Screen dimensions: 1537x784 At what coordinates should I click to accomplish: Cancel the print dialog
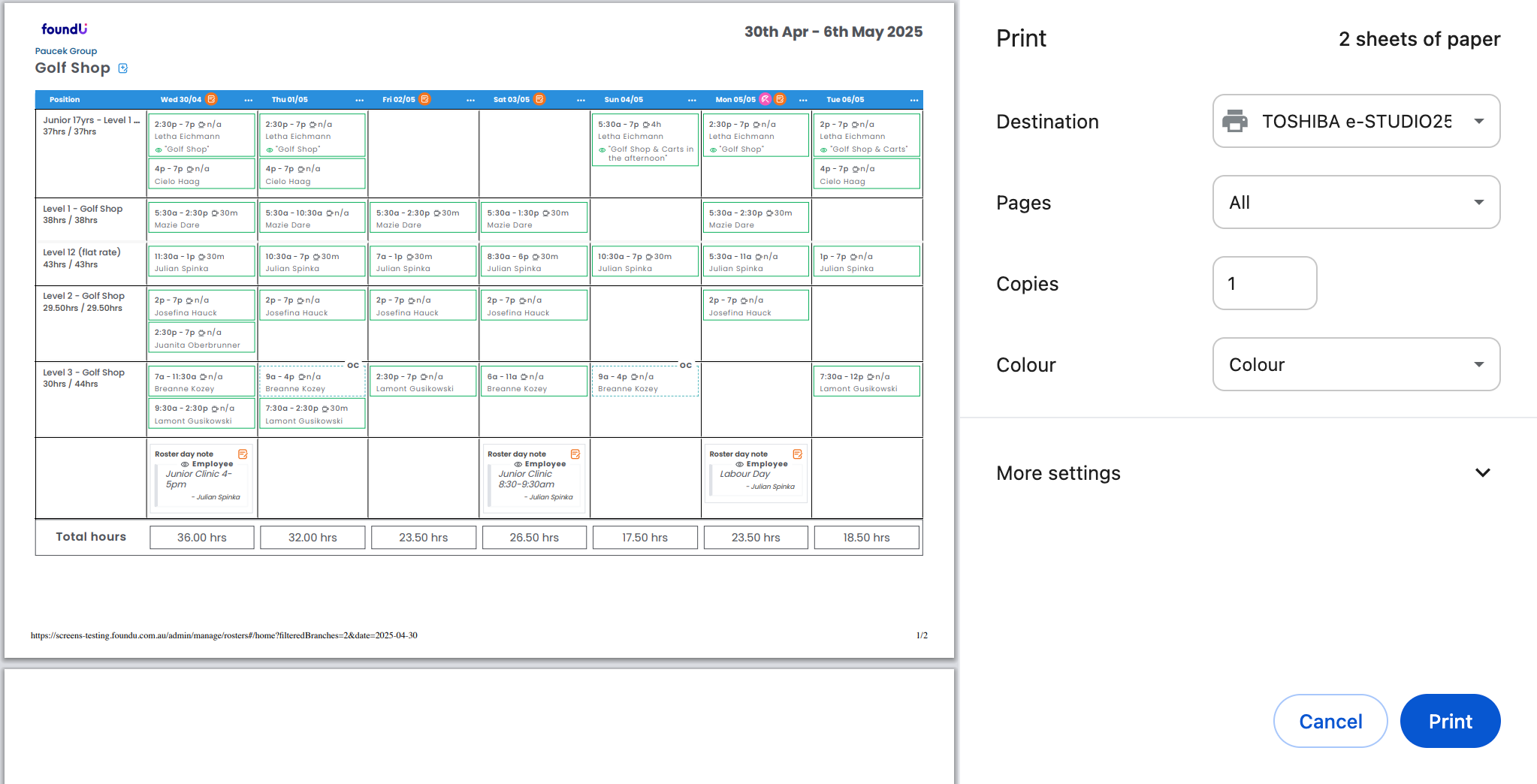[x=1330, y=721]
